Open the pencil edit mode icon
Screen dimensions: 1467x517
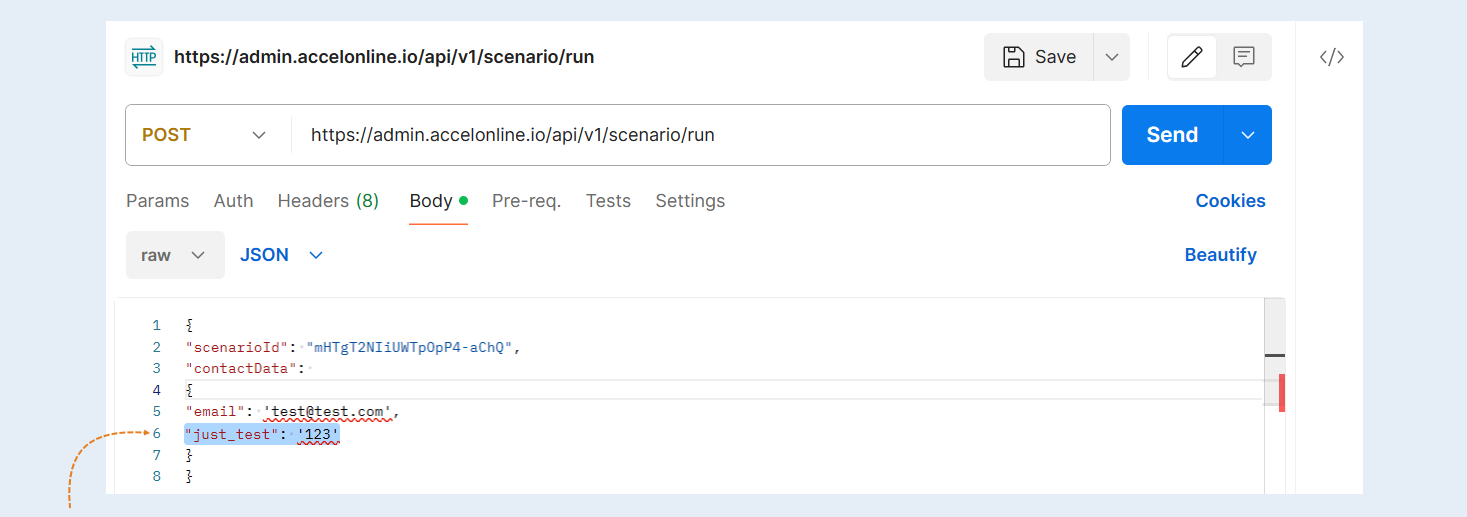tap(1191, 57)
